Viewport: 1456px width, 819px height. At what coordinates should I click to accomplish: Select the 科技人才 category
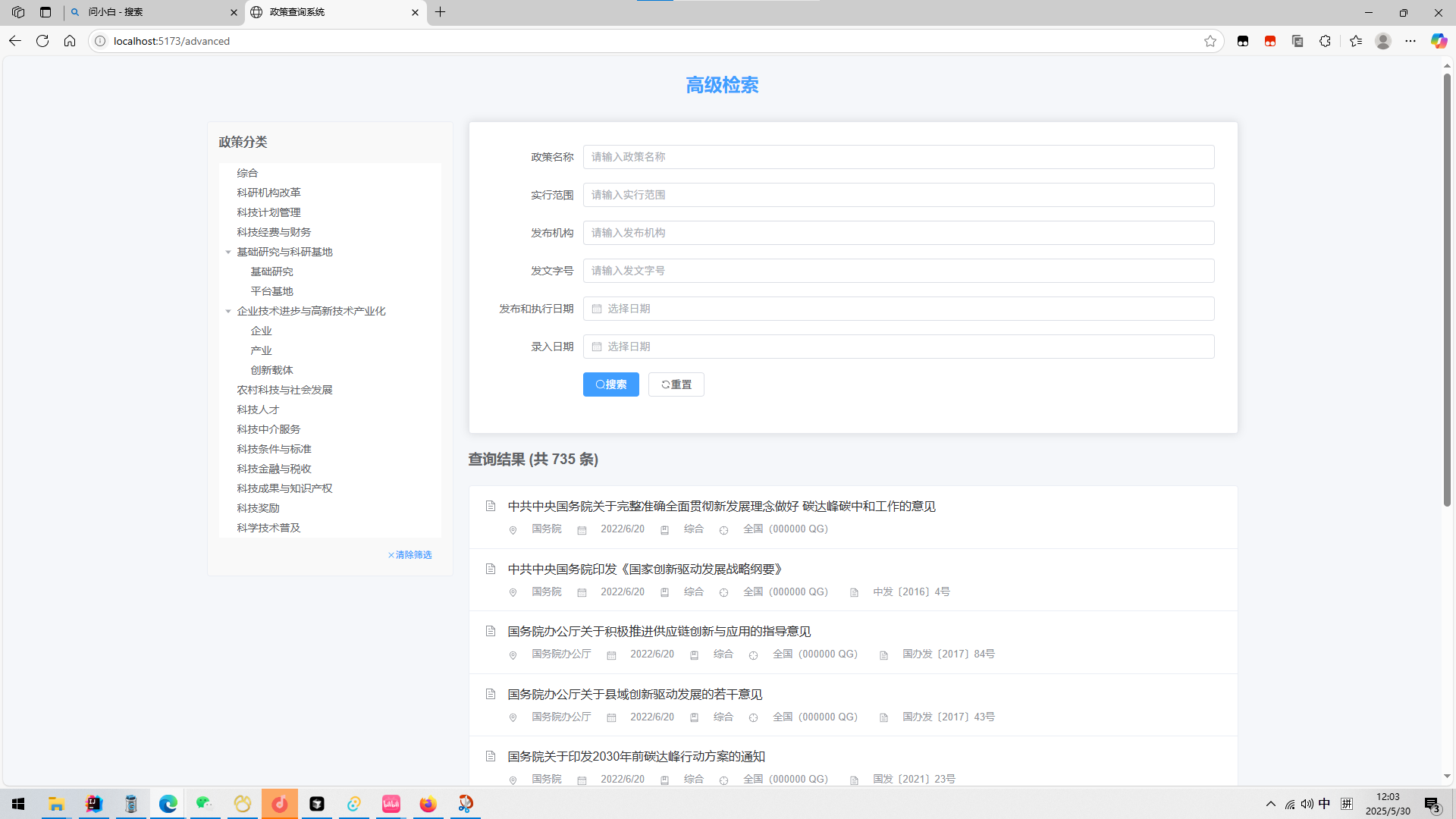(x=258, y=409)
